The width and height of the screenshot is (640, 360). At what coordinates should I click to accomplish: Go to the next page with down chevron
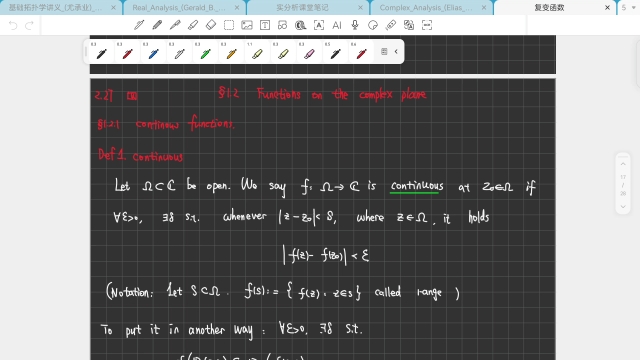coord(623,207)
